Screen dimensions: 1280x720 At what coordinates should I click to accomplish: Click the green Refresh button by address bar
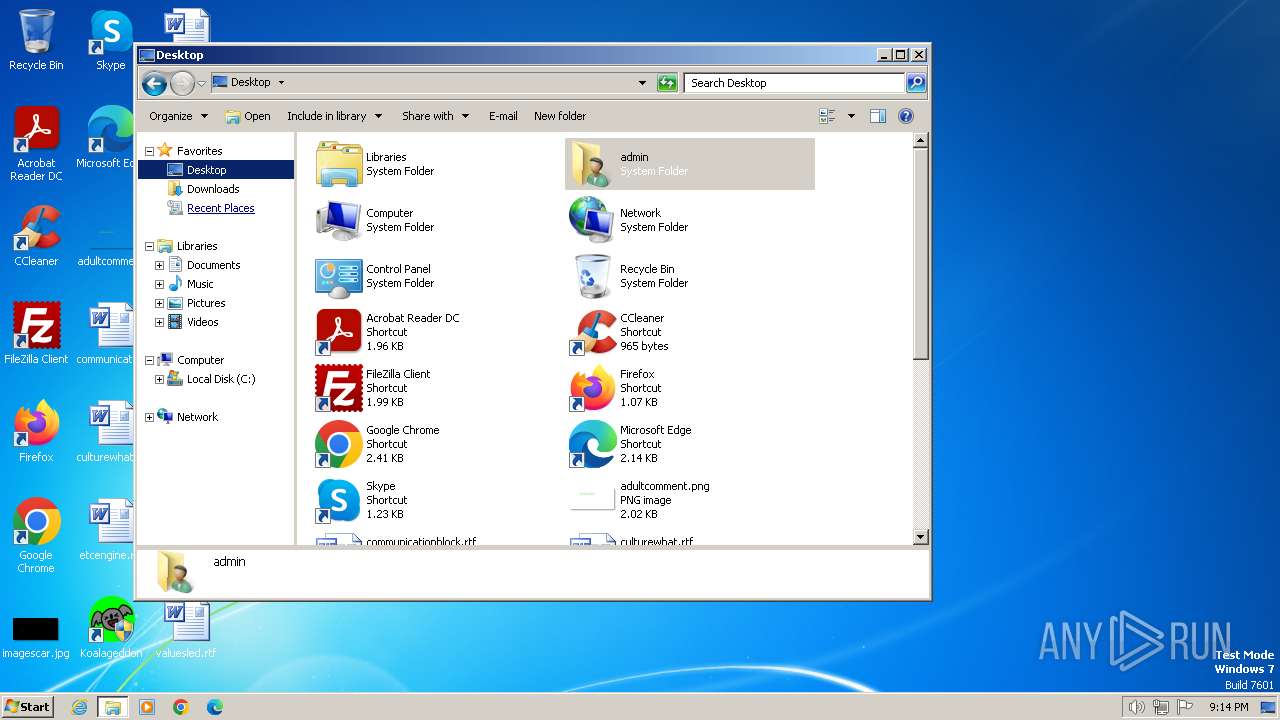point(667,83)
